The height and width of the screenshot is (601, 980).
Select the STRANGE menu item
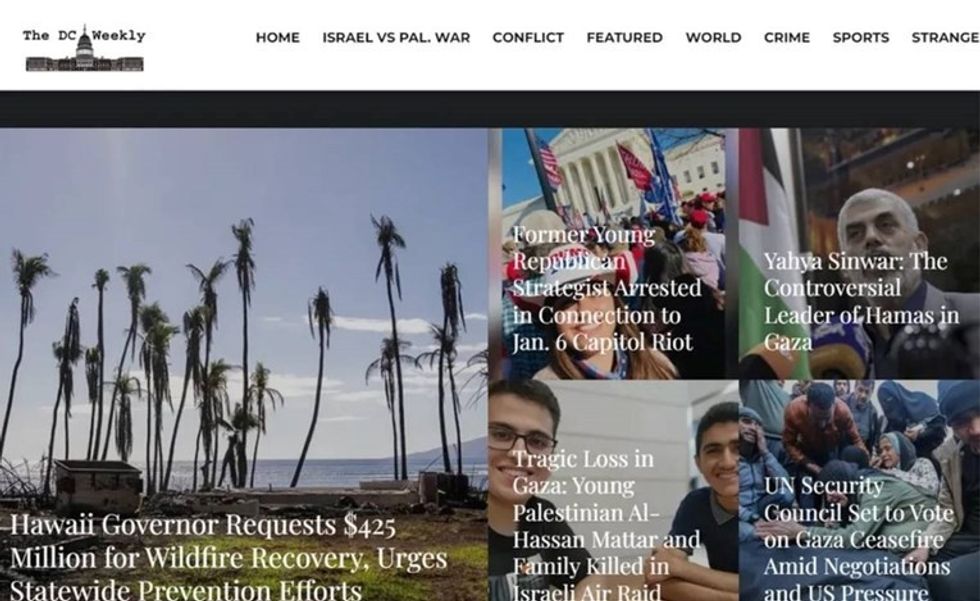(945, 37)
